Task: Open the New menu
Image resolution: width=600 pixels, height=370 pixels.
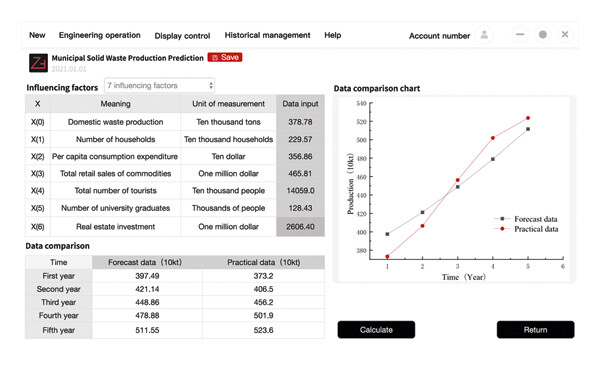Action: [x=37, y=35]
